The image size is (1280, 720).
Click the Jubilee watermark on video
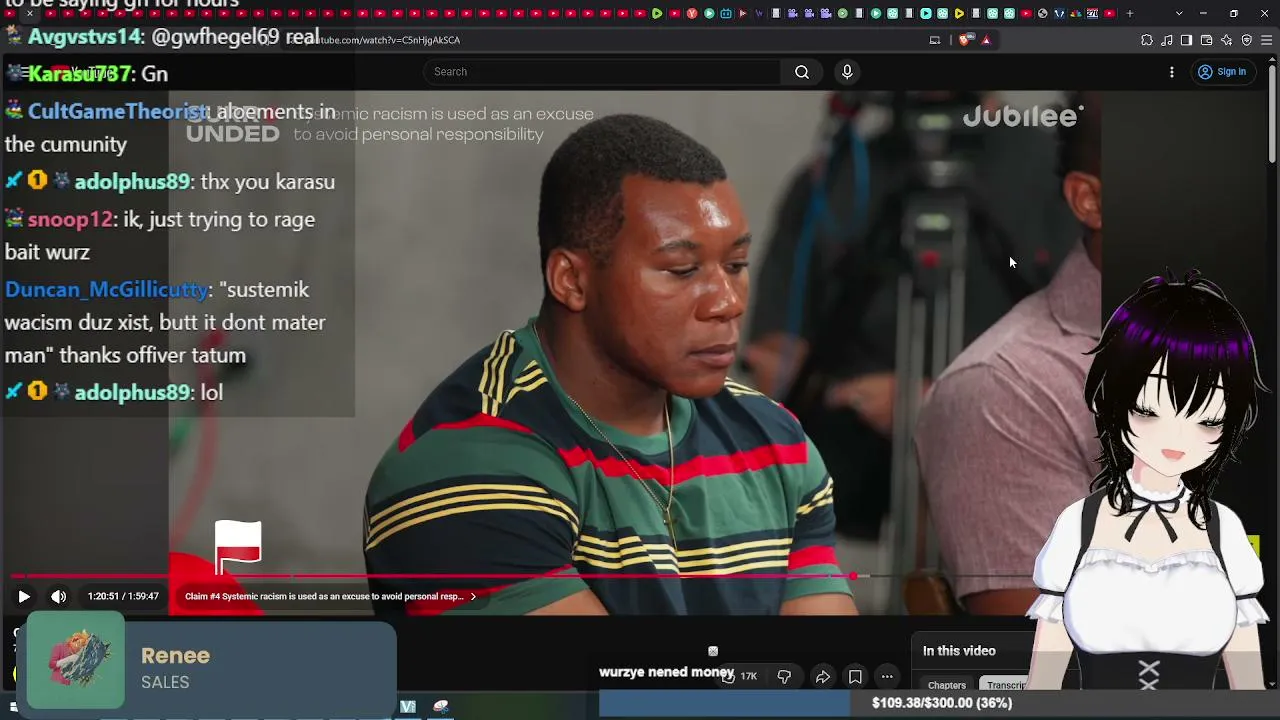tap(1023, 116)
